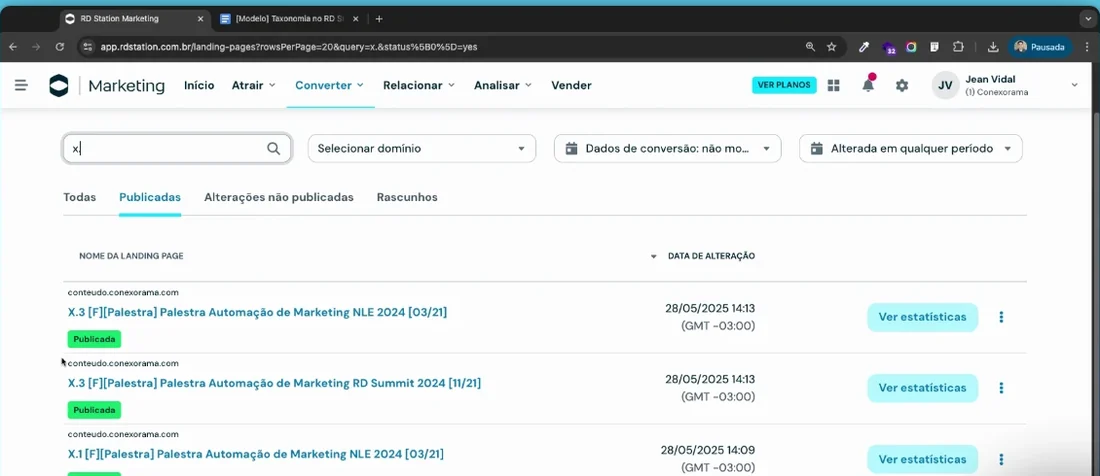Open a new browser tab
Viewport: 1100px width, 476px height.
click(379, 19)
